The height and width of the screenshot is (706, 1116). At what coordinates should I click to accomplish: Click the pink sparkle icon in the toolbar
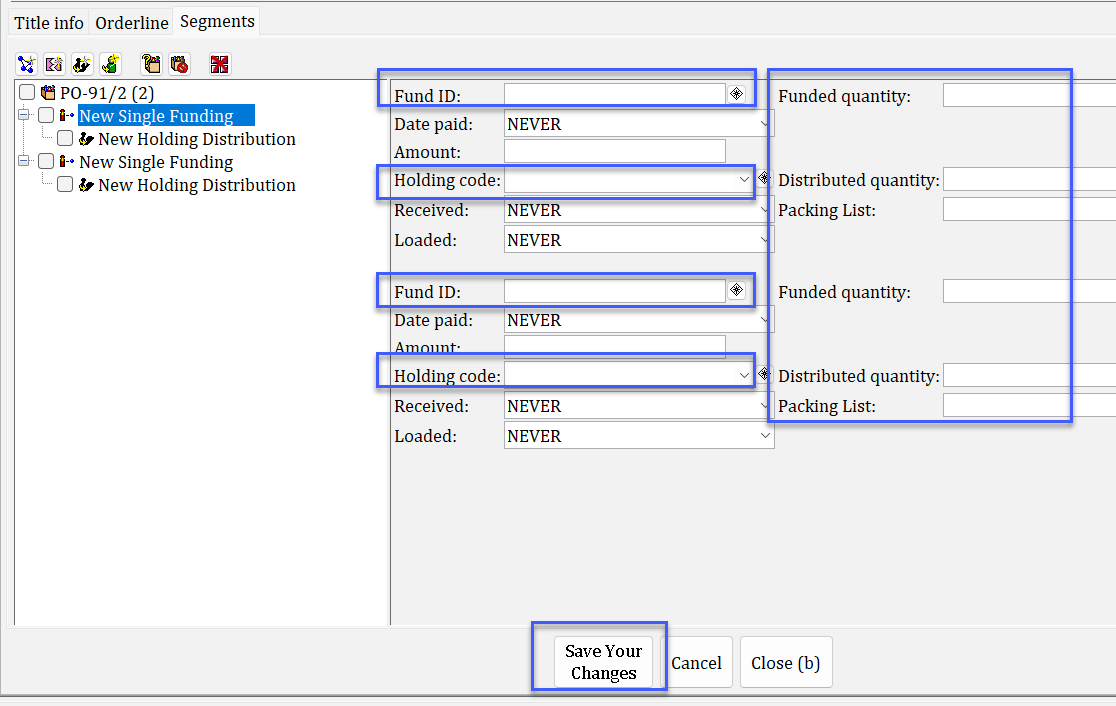tap(54, 64)
